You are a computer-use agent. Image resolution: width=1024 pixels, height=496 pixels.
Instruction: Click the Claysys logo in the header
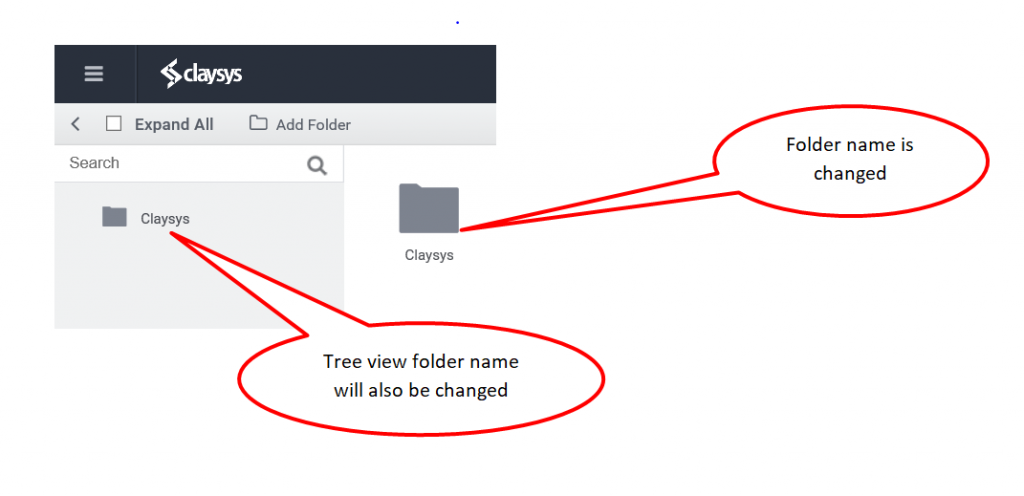(201, 74)
